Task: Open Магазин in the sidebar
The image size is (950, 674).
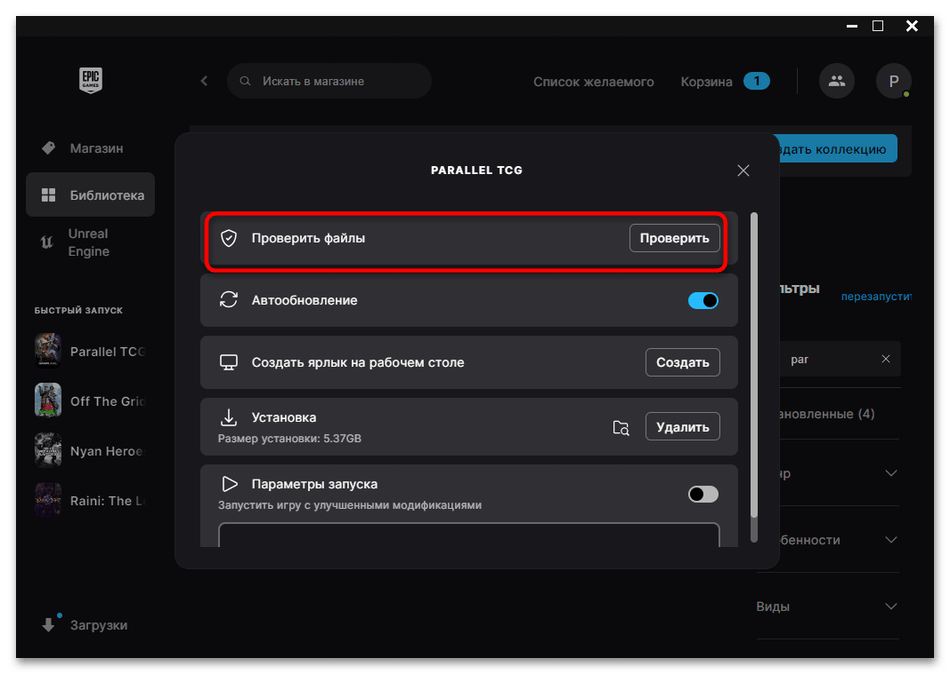Action: (90, 148)
